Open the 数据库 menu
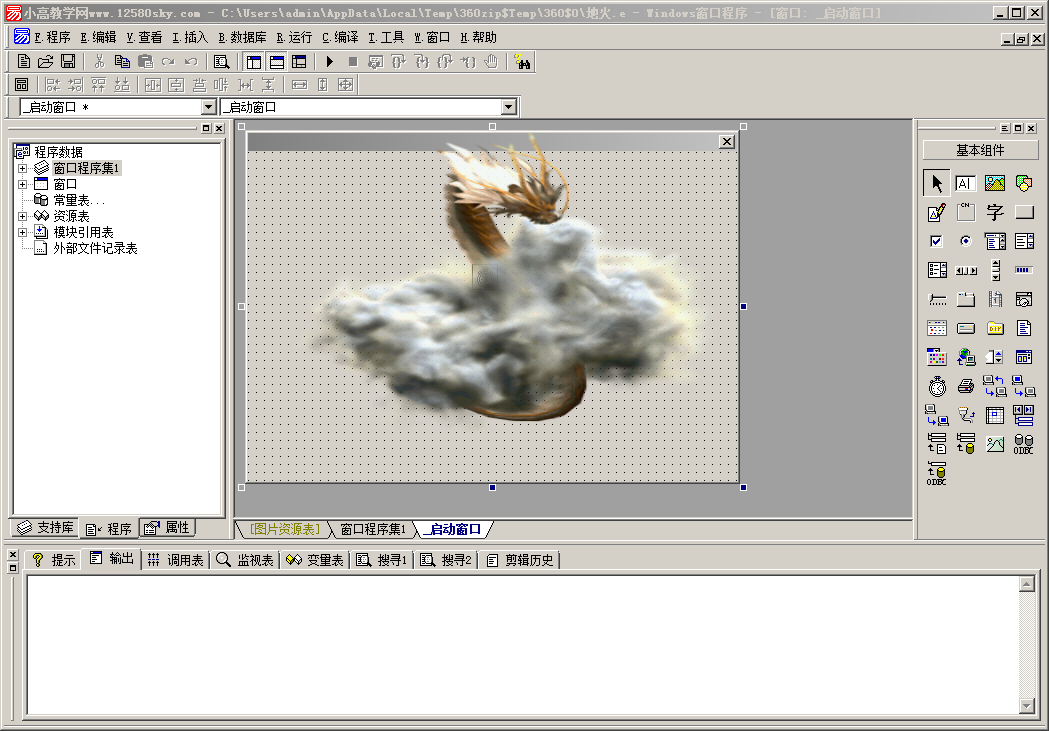This screenshot has height=731, width=1049. point(242,37)
